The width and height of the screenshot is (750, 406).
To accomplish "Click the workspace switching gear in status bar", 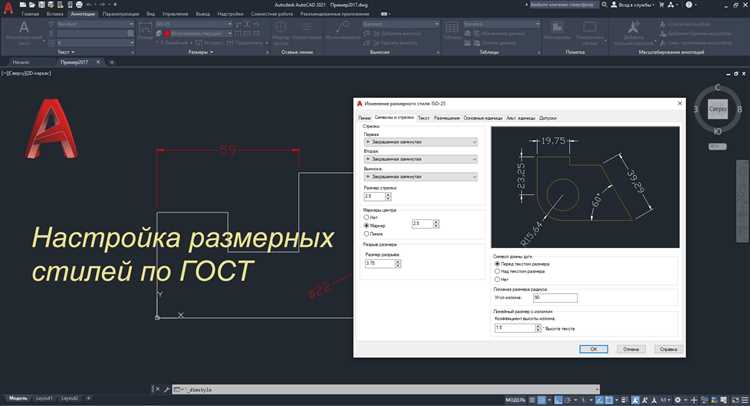I will pos(677,400).
